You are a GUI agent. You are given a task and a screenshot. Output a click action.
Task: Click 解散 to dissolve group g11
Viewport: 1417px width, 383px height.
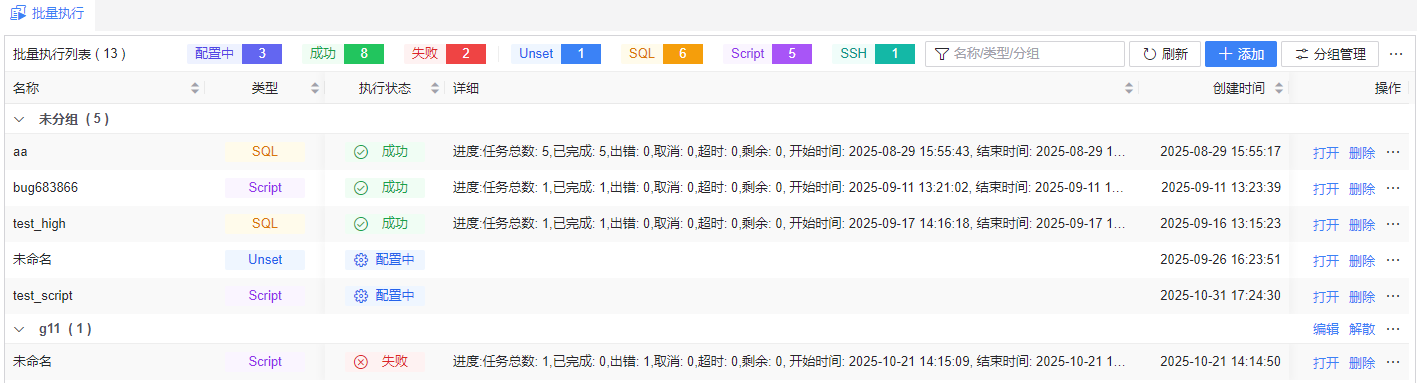1362,329
